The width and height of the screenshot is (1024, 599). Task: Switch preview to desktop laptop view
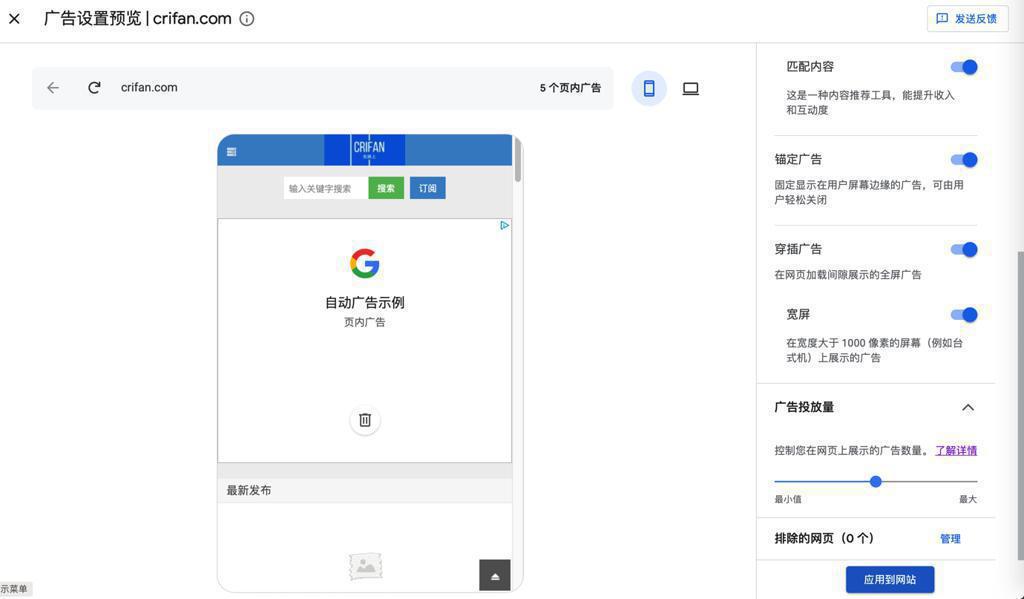coord(690,88)
